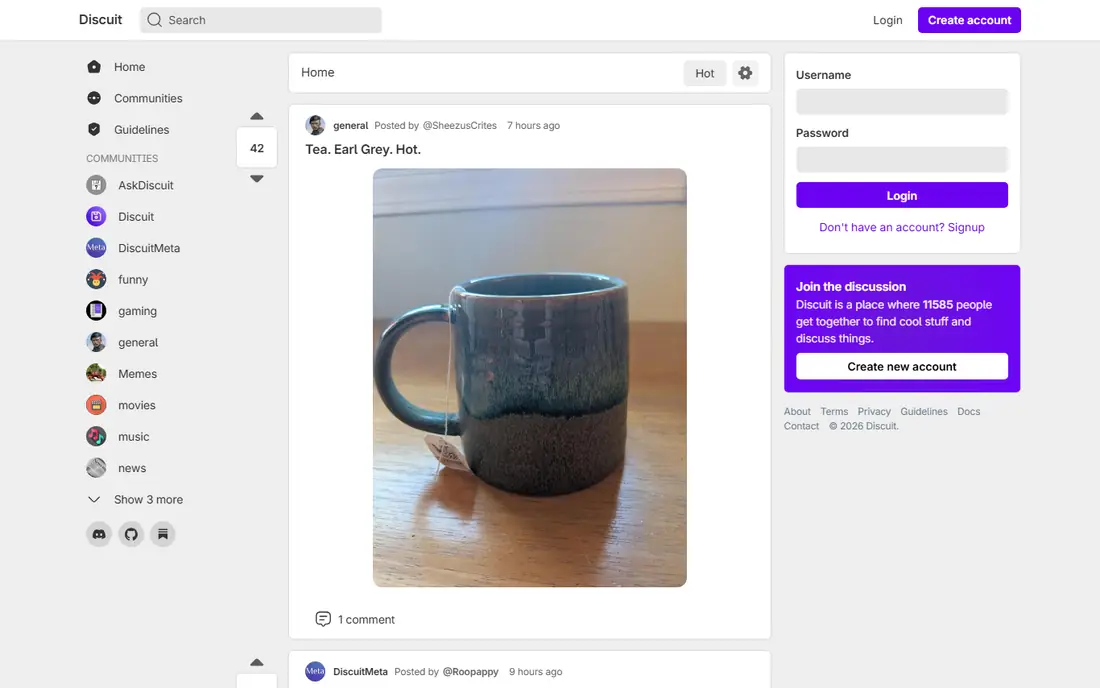The width and height of the screenshot is (1100, 688).
Task: Open the music community avatar
Action: [96, 436]
